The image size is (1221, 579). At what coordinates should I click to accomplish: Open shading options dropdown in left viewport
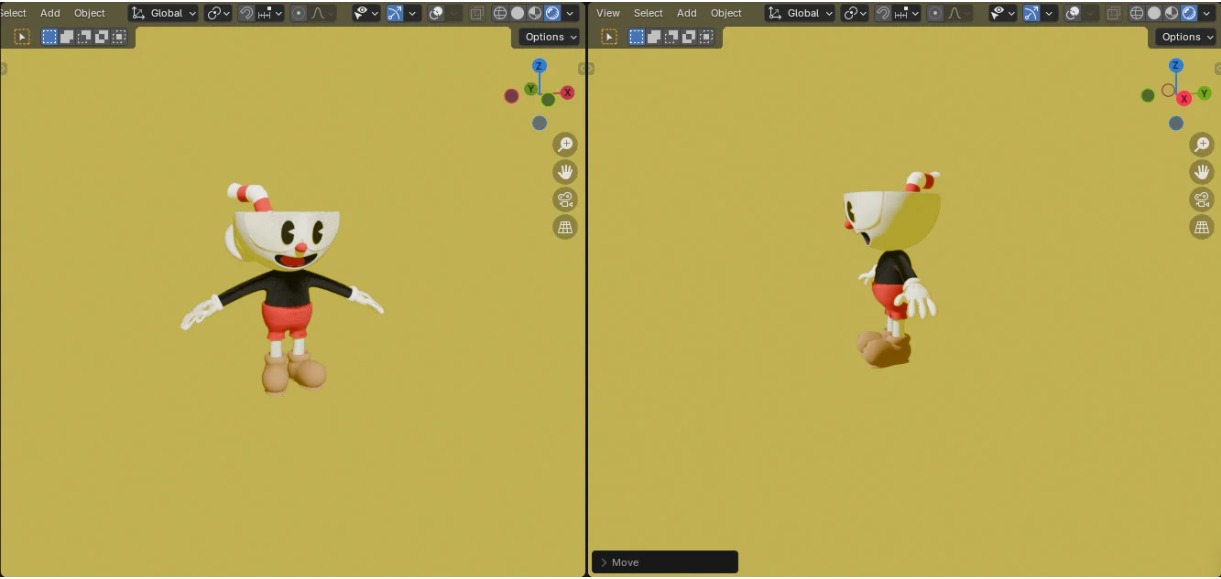point(570,13)
